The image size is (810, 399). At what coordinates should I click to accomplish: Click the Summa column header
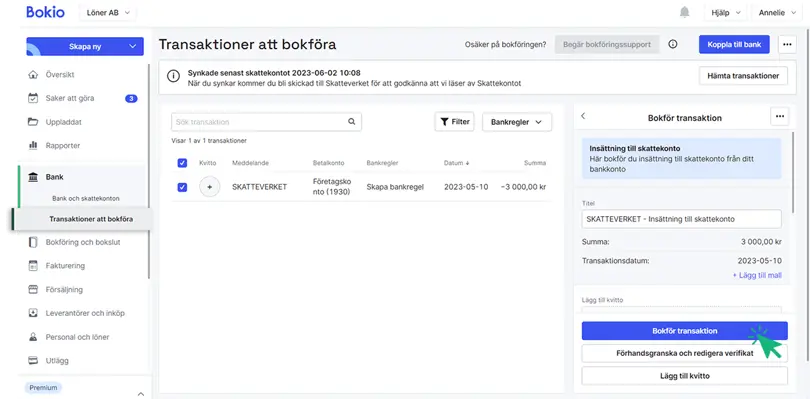click(x=535, y=163)
